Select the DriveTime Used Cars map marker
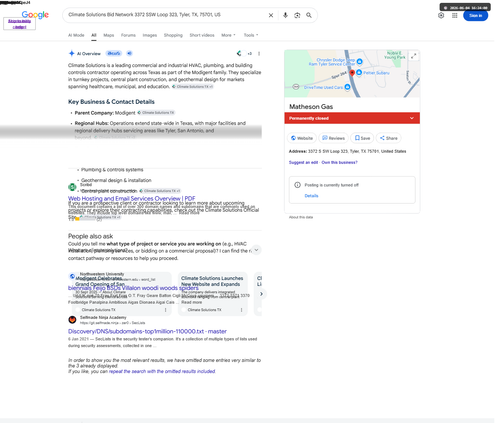Screen dimensions: 500x423 point(347,87)
